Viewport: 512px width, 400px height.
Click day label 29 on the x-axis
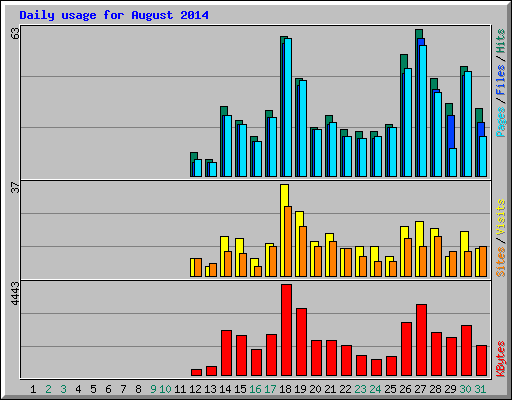click(450, 389)
